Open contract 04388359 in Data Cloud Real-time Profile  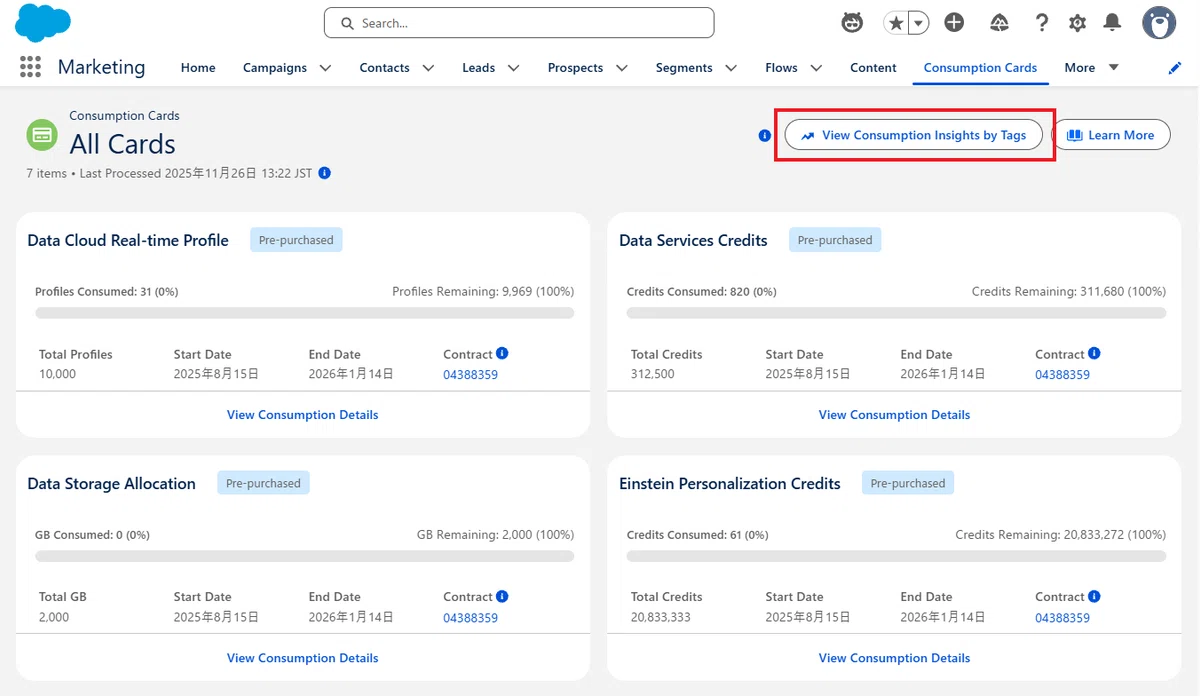(x=470, y=375)
